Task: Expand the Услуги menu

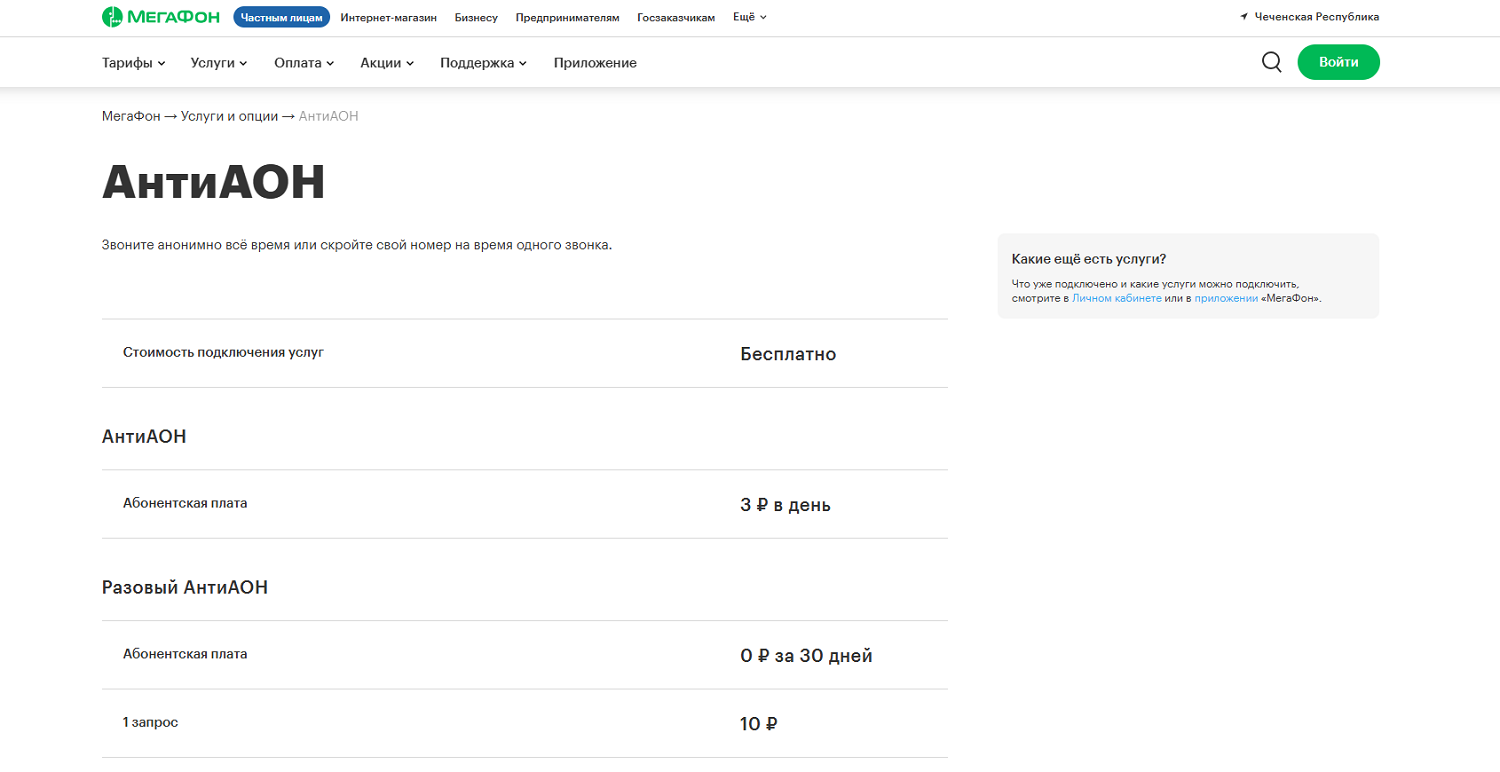Action: click(219, 63)
